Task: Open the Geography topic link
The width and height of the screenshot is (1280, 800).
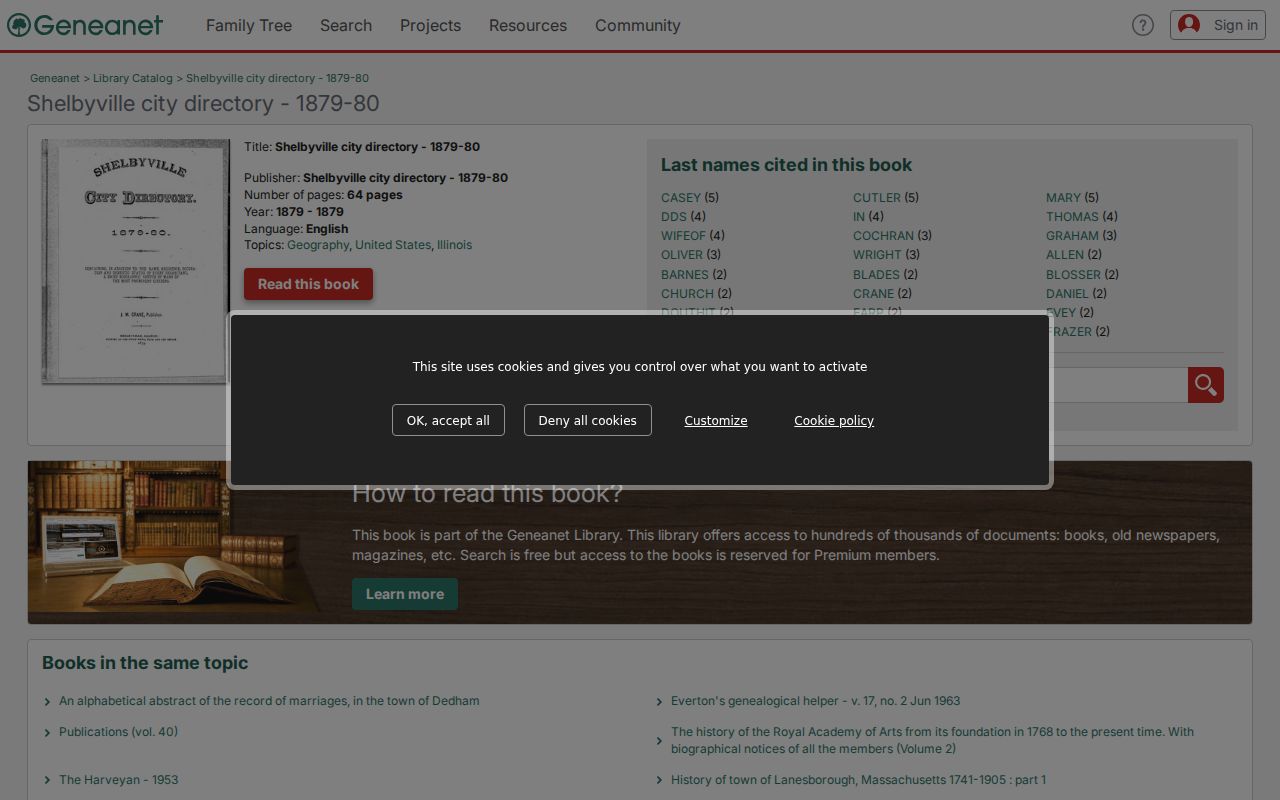Action: [x=318, y=245]
